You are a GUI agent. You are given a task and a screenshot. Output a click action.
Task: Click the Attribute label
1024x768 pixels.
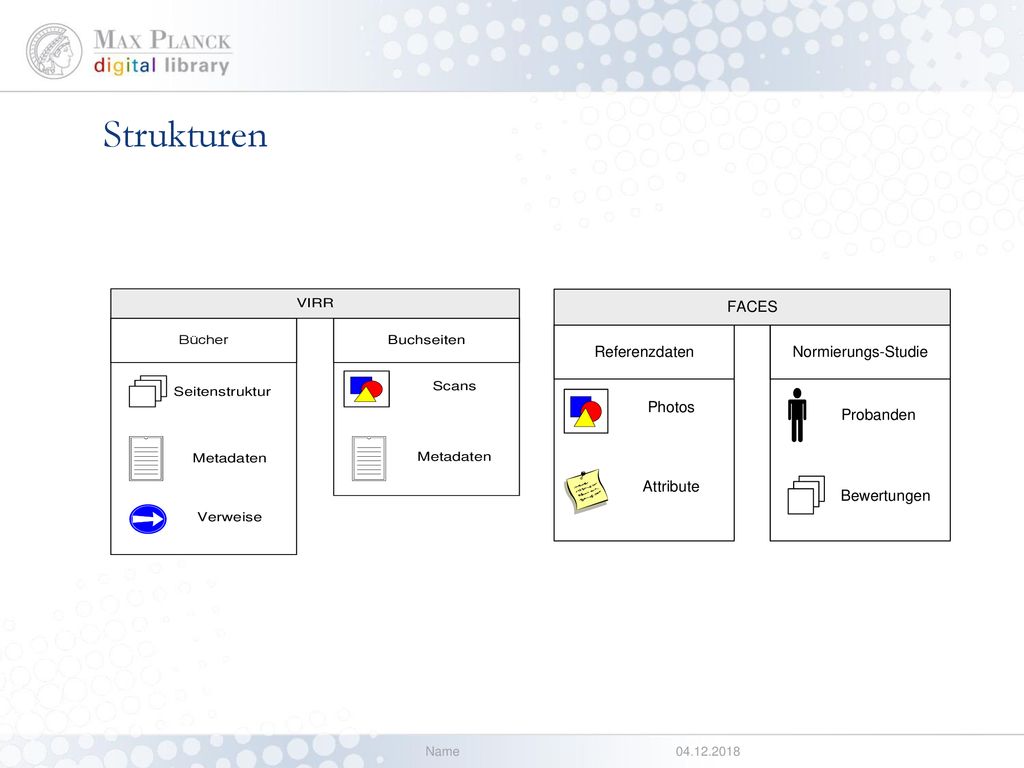click(x=671, y=487)
